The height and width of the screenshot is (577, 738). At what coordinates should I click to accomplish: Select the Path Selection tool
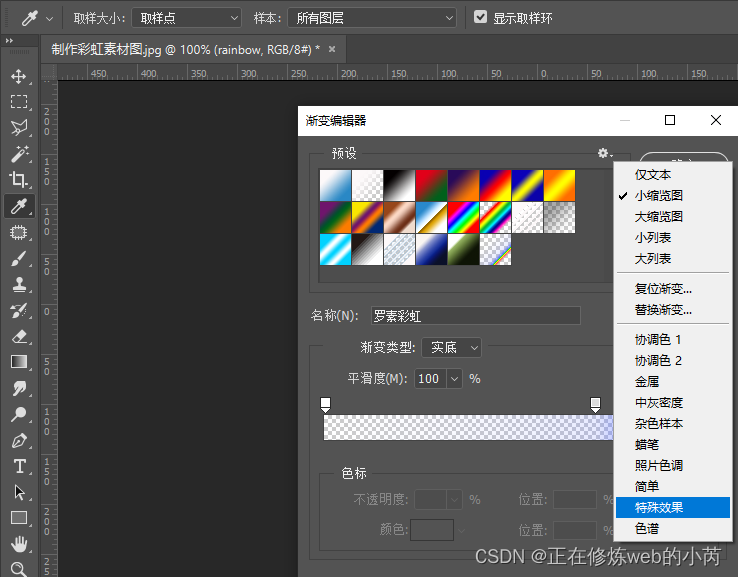pos(19,492)
